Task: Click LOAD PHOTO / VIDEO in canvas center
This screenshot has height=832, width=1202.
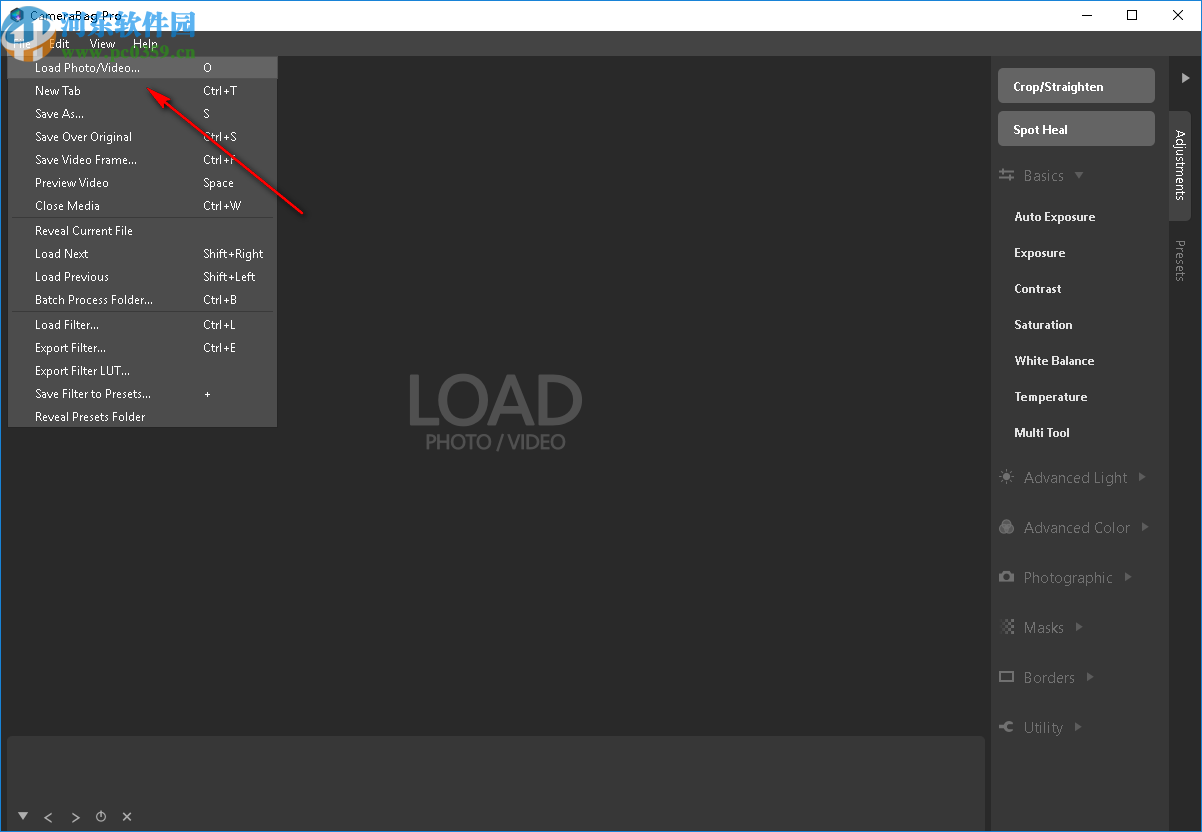Action: click(495, 412)
